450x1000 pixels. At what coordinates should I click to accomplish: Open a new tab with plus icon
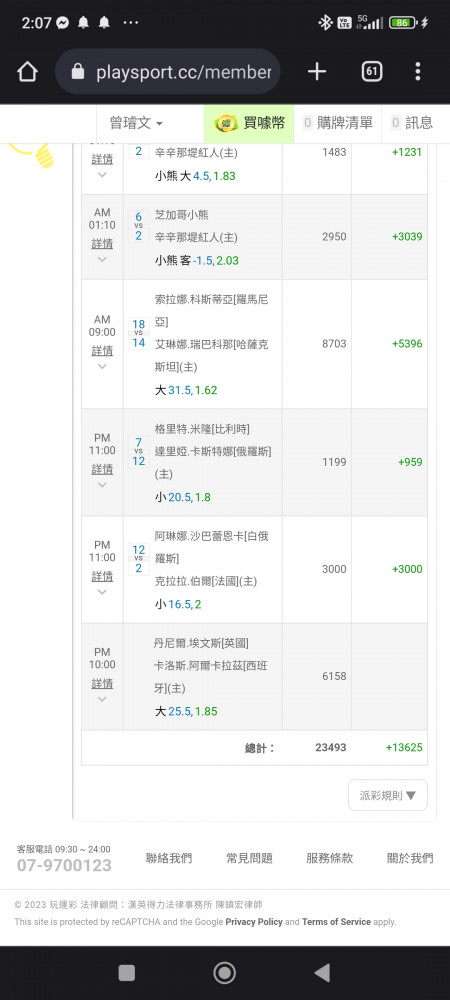pos(317,71)
